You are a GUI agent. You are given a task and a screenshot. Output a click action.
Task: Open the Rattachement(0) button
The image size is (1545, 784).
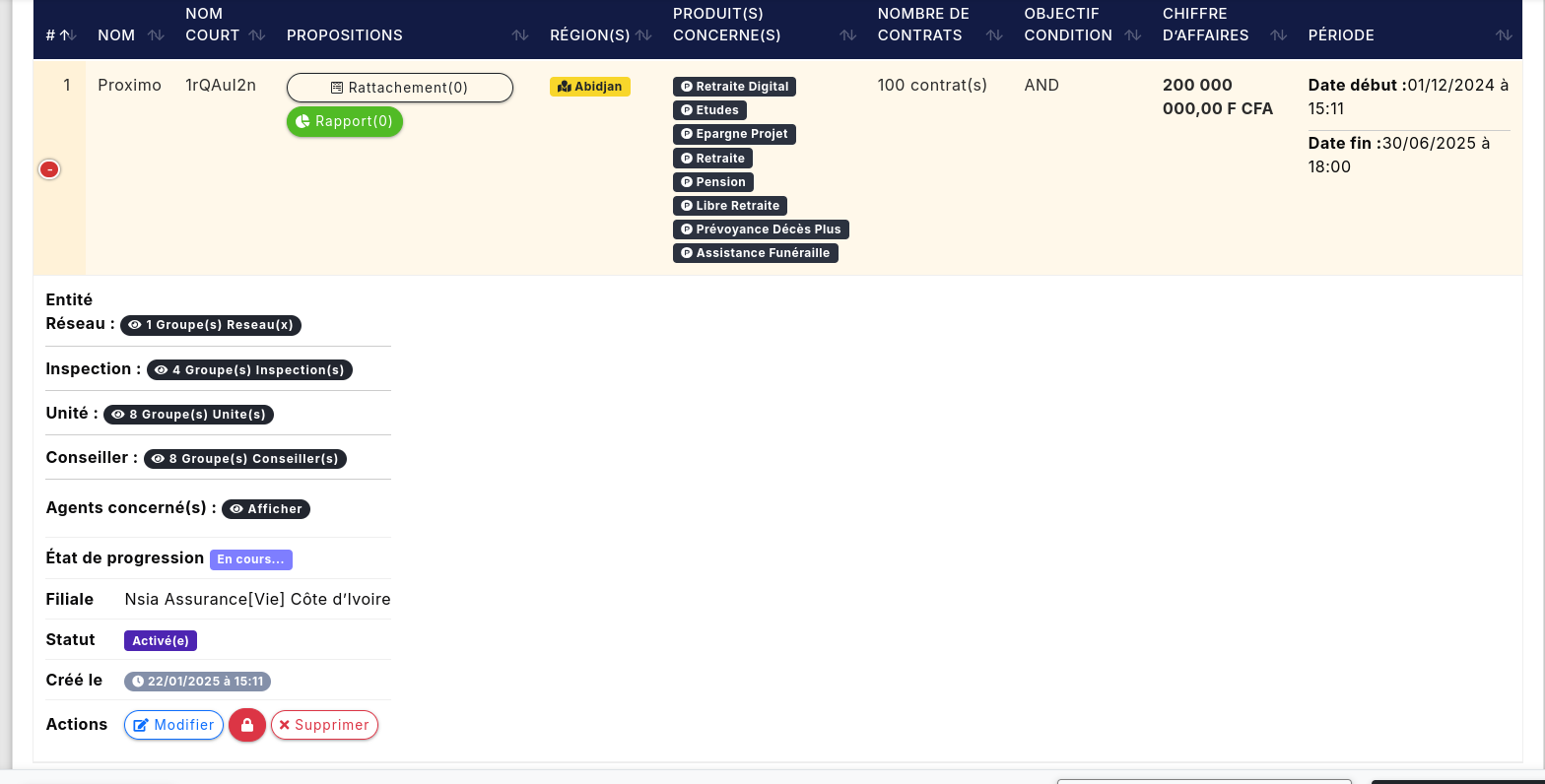[399, 88]
